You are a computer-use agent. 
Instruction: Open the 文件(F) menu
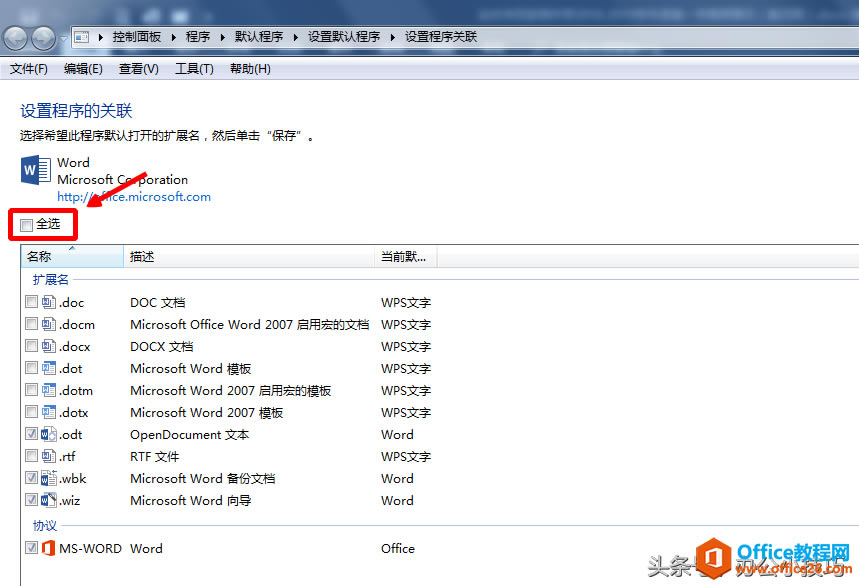29,69
